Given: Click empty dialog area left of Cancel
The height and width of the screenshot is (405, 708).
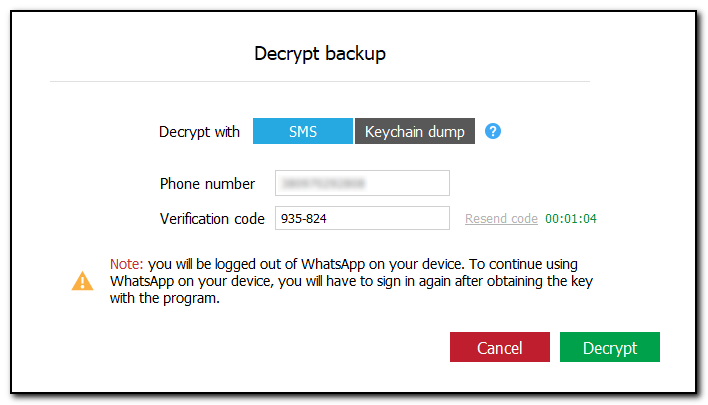Looking at the screenshot, I should click(x=250, y=348).
